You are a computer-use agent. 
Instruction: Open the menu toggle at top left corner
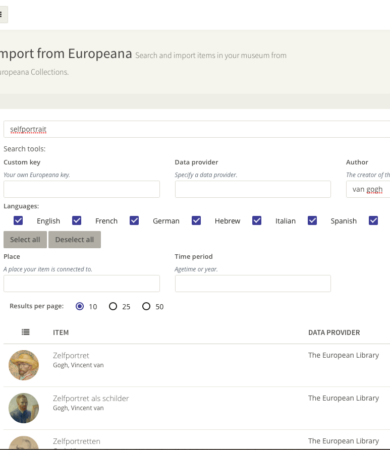3,15
